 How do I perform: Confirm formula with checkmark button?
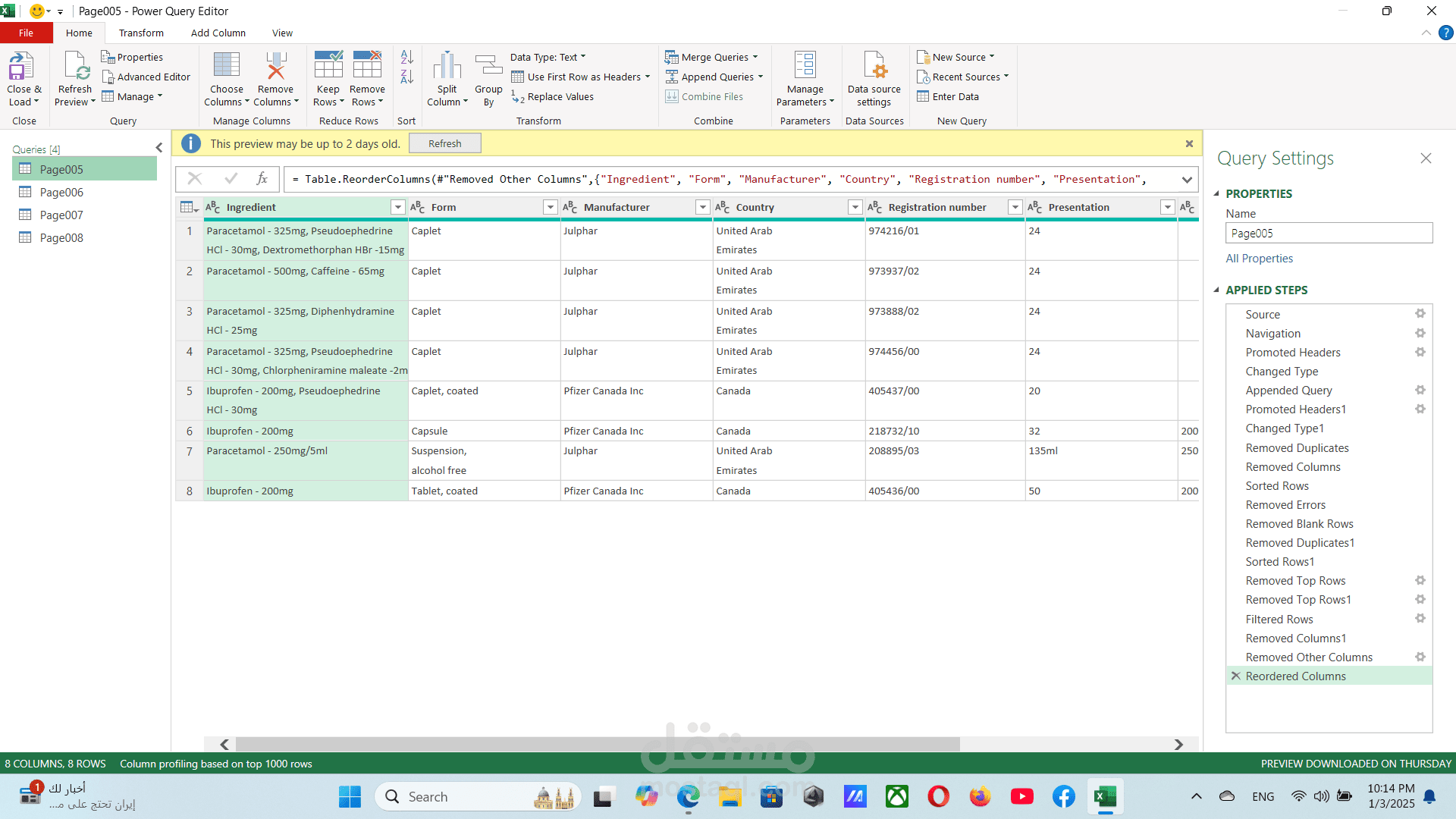231,178
